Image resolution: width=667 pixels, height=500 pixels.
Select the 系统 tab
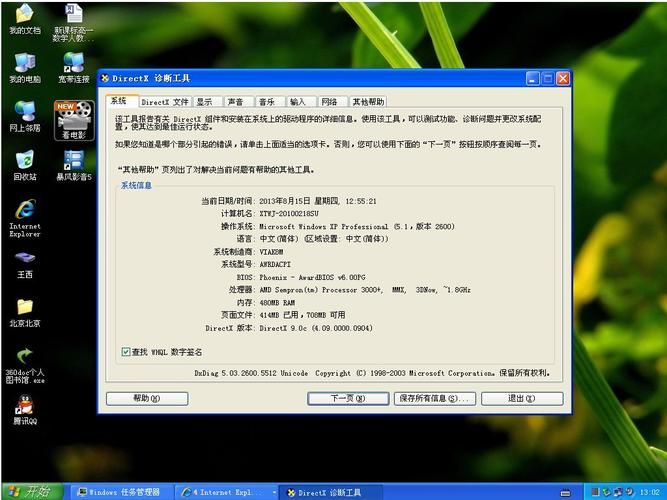coord(122,101)
